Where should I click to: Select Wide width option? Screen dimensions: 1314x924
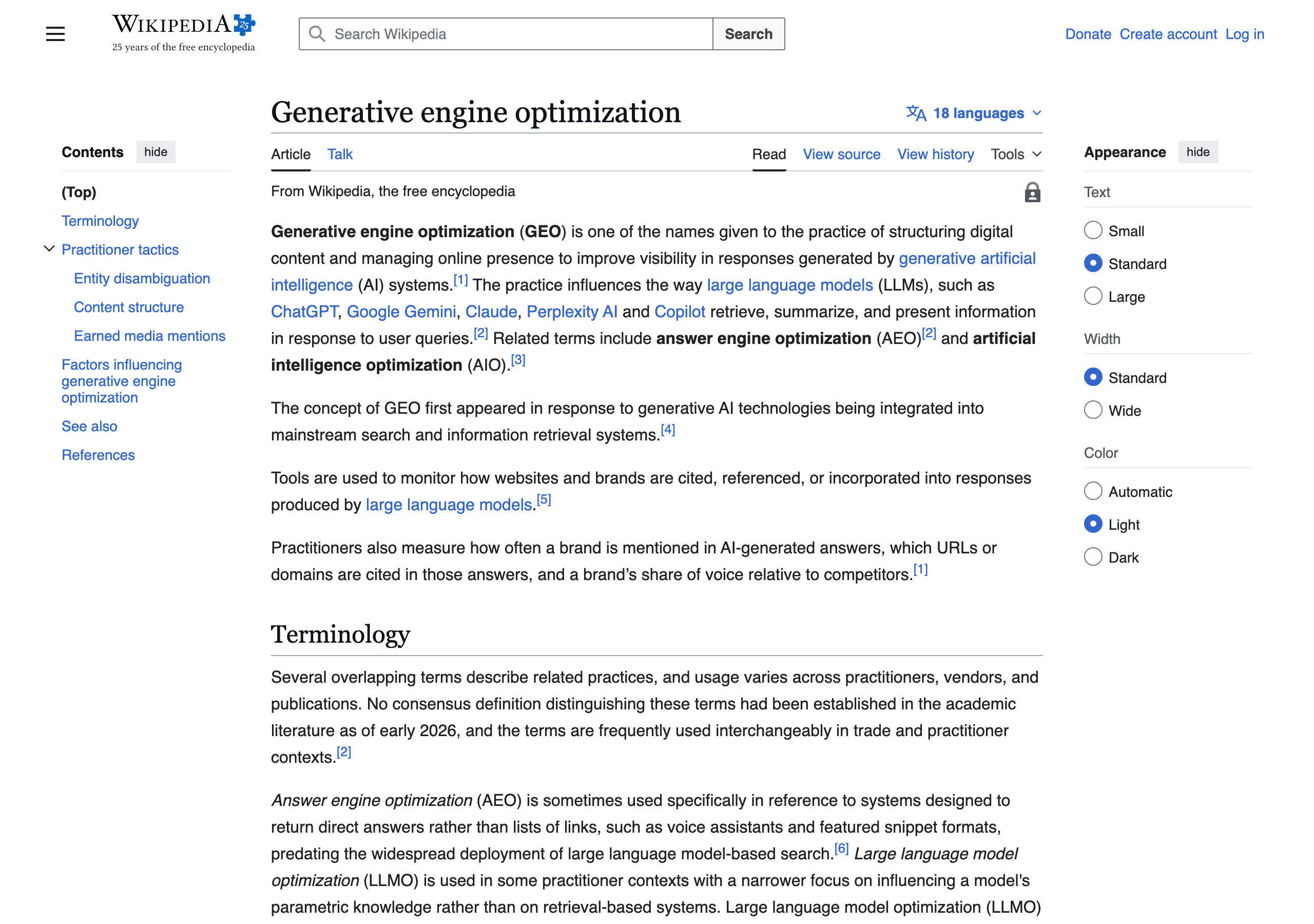pos(1093,411)
